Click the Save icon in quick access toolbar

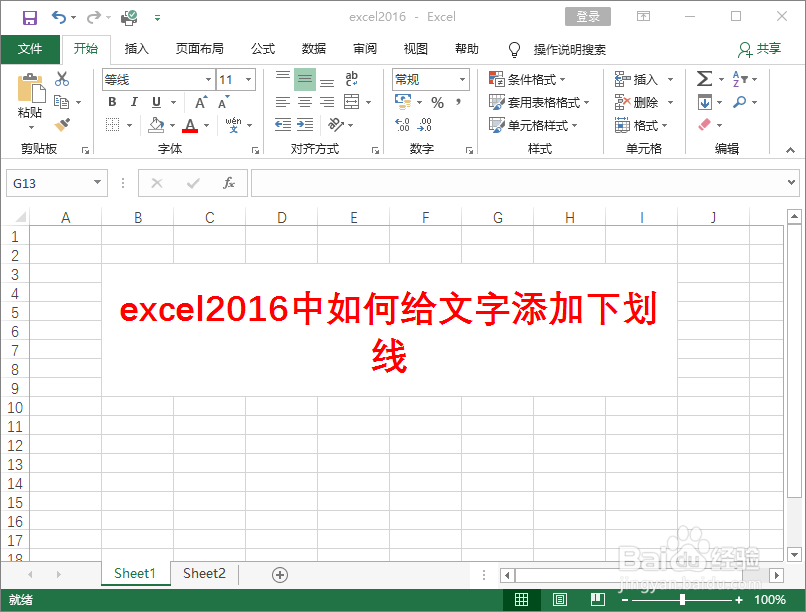click(x=30, y=18)
